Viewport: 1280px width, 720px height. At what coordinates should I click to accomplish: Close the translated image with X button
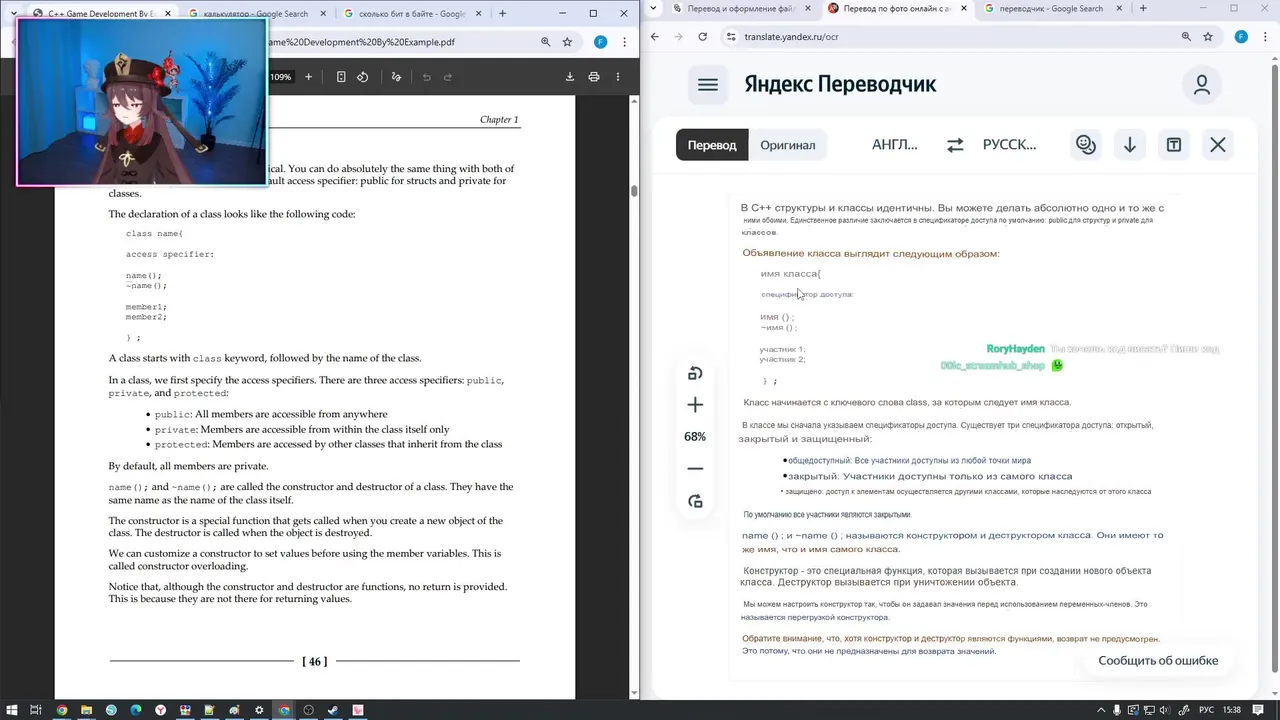click(x=1218, y=145)
